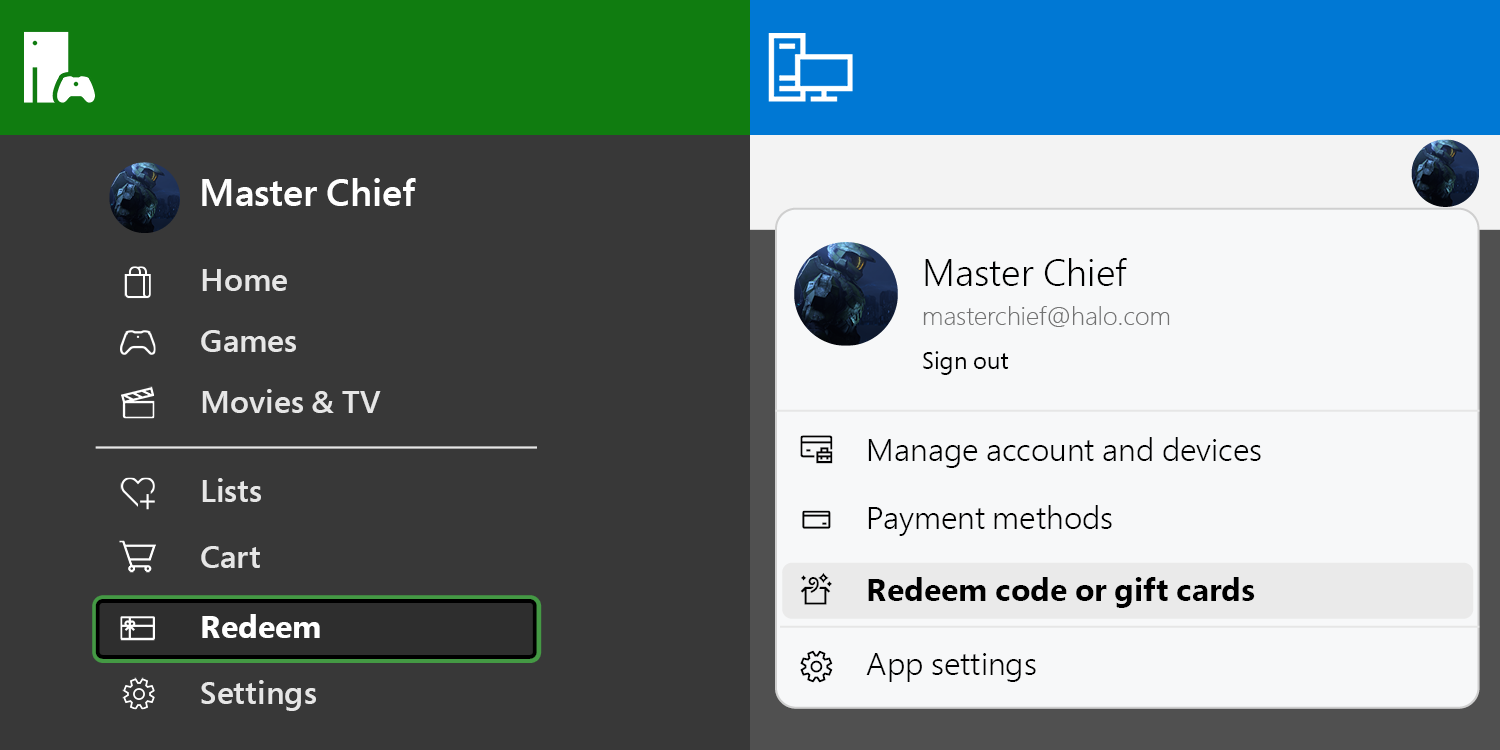The image size is (1500, 750).
Task: Click the Manage account and devices icon
Action: pyautogui.click(x=816, y=451)
